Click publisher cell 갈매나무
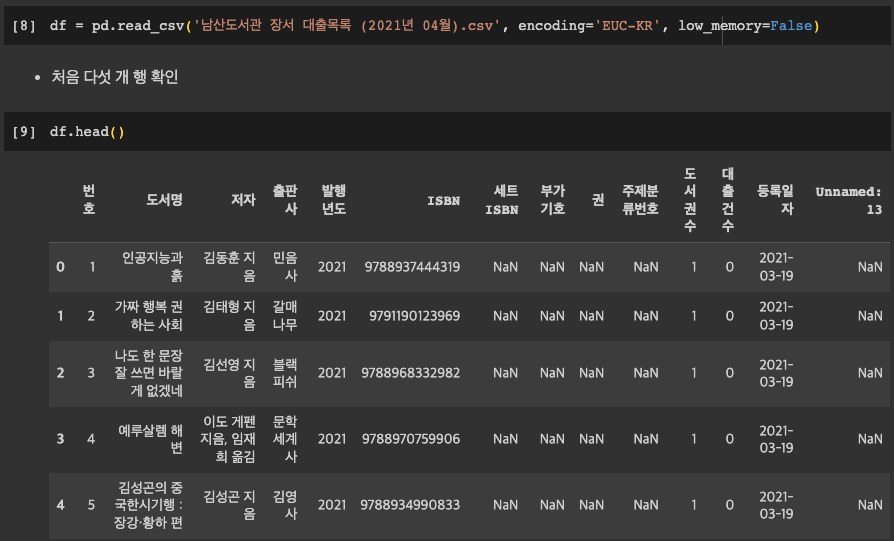The image size is (894, 541). tap(285, 316)
